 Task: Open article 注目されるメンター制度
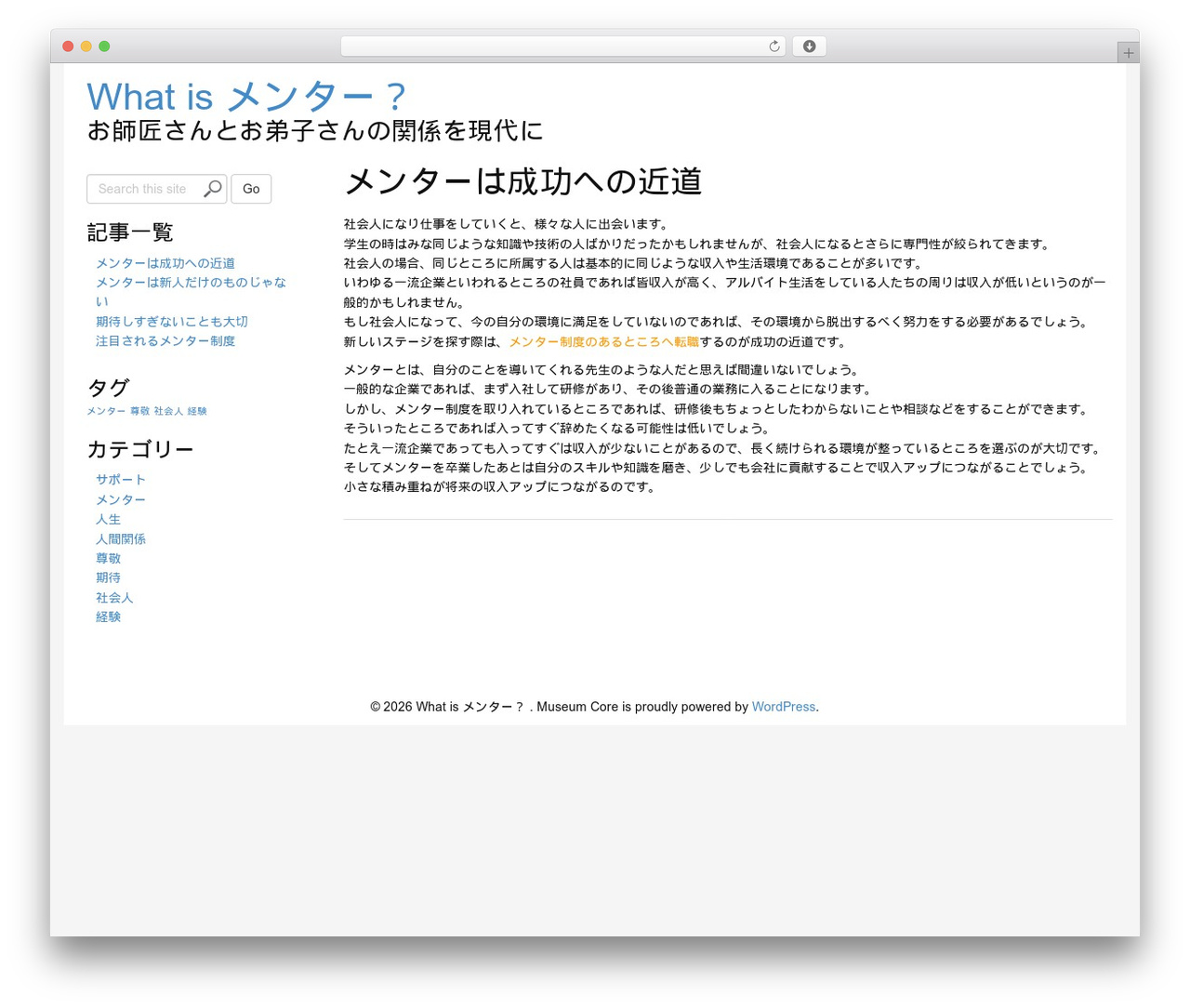click(165, 341)
